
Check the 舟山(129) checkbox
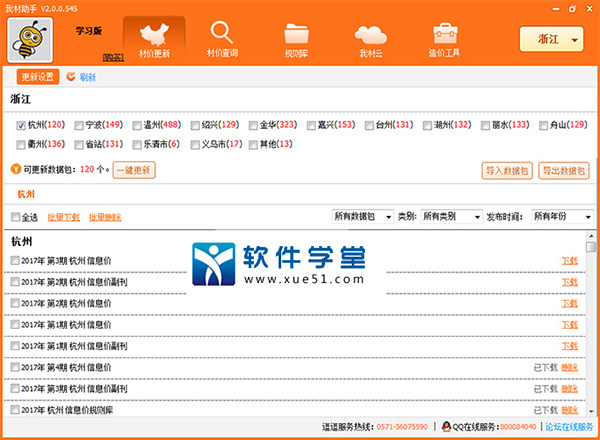[543, 125]
